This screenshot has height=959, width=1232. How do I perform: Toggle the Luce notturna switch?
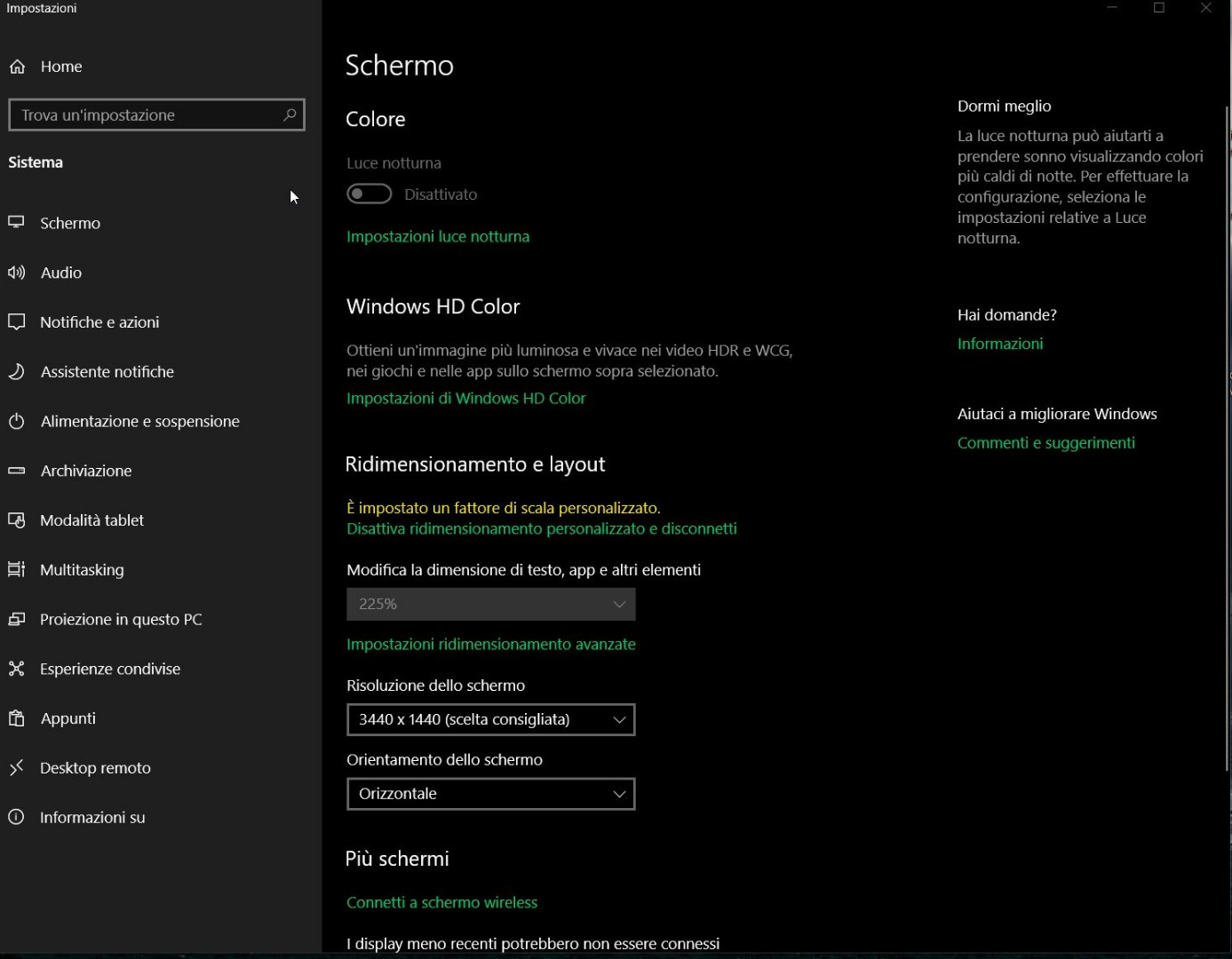point(370,194)
